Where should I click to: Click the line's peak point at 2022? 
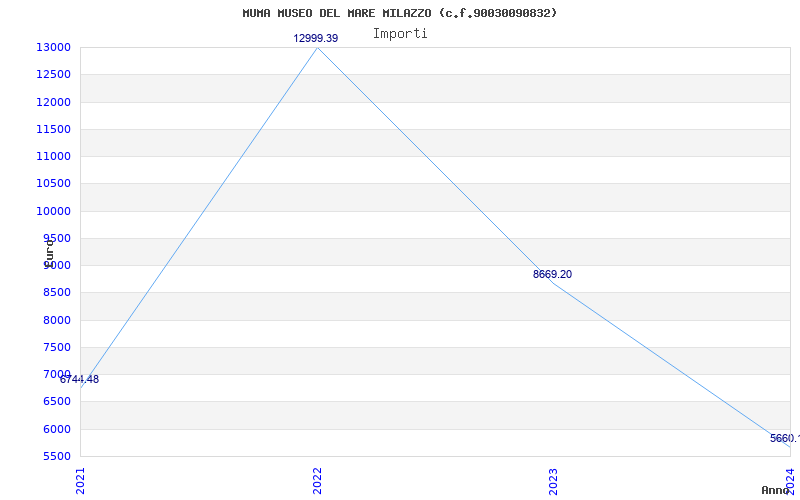[317, 47]
